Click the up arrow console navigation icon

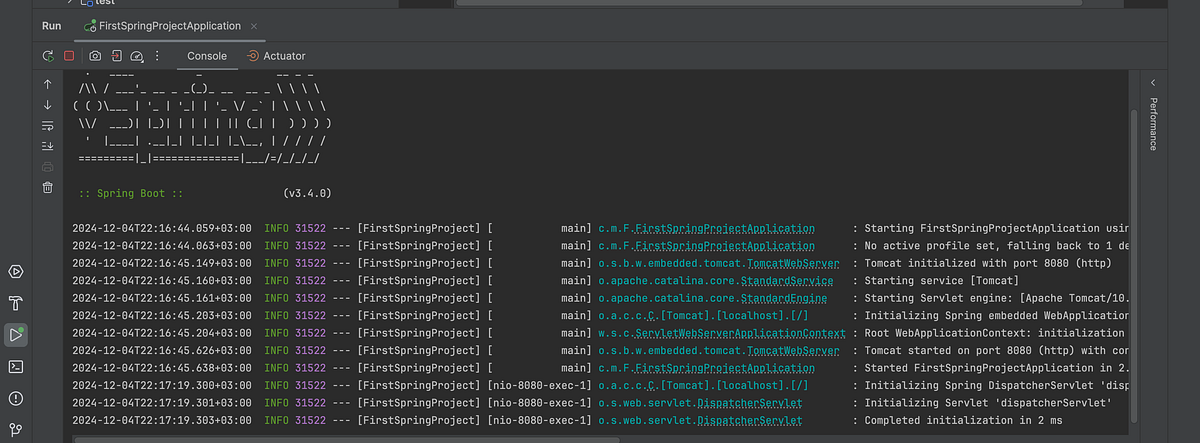(x=47, y=84)
